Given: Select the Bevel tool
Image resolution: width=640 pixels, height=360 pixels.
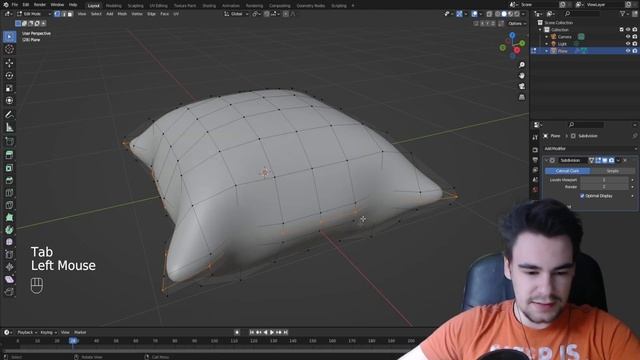Looking at the screenshot, I should tap(9, 180).
